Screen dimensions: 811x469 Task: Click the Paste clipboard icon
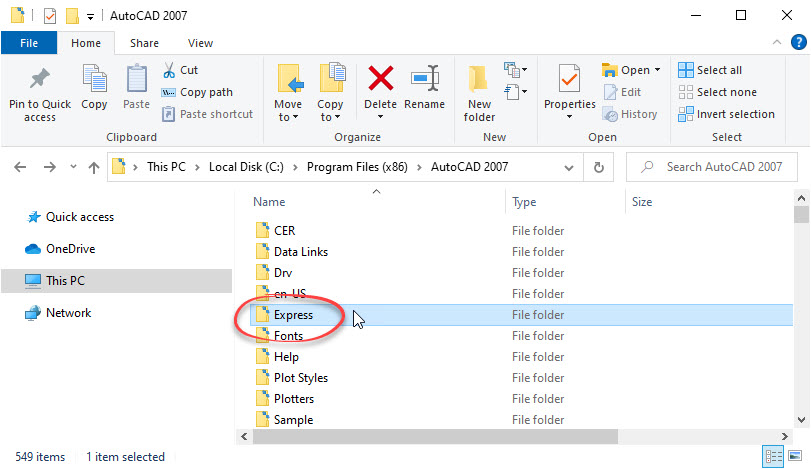[x=137, y=79]
